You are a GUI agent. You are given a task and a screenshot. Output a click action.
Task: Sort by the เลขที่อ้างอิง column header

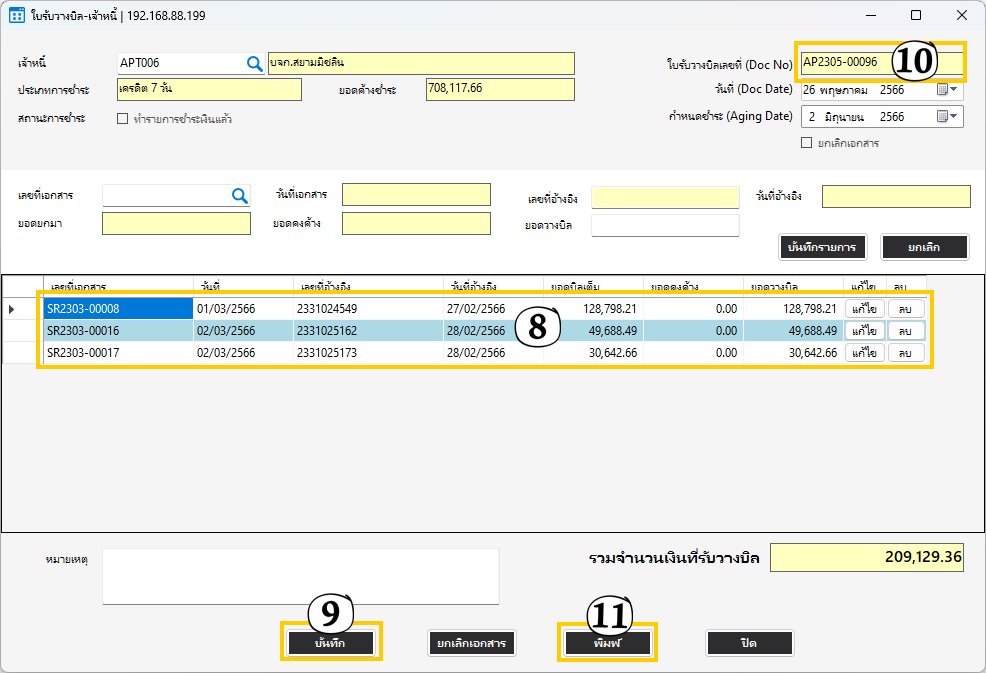366,285
